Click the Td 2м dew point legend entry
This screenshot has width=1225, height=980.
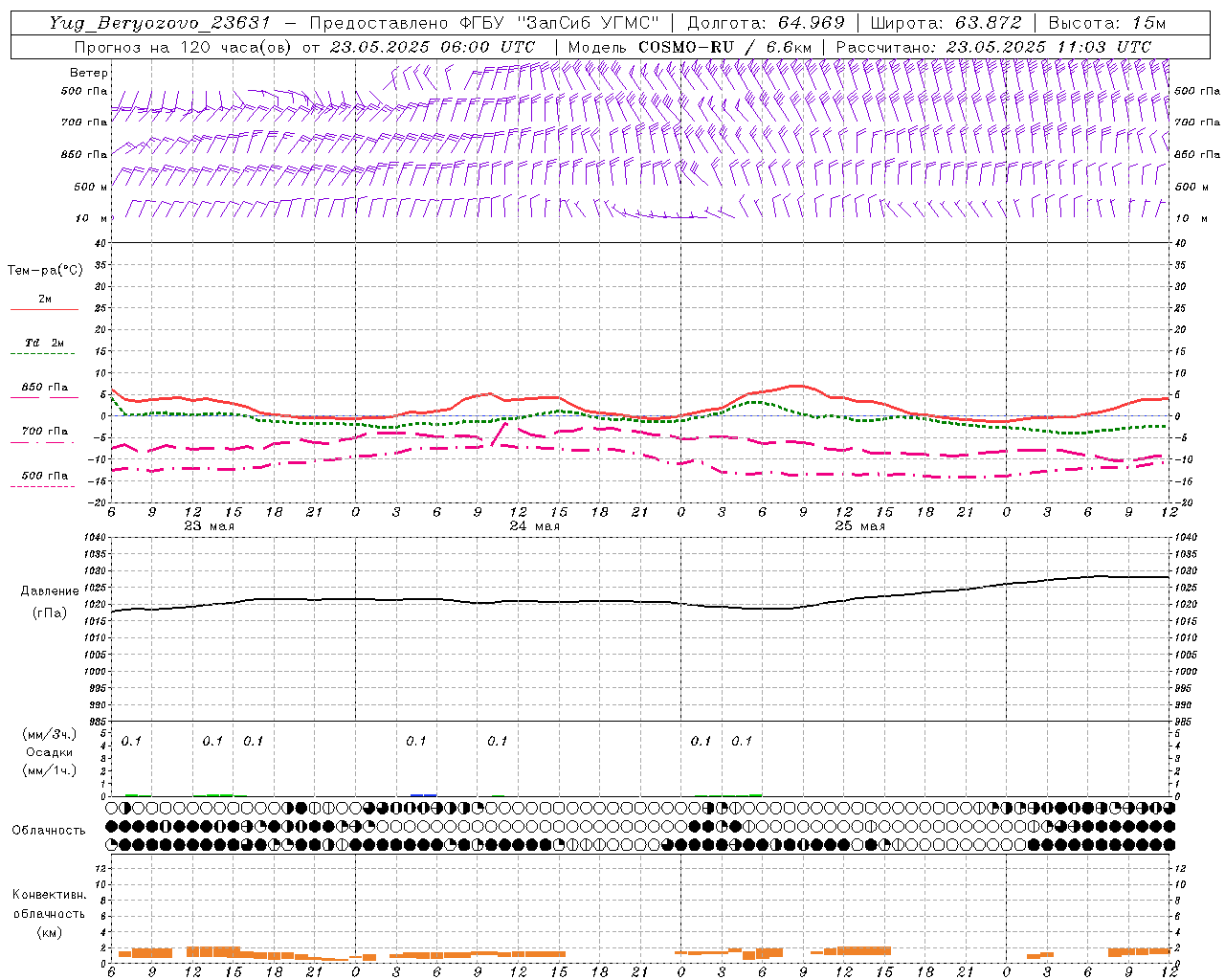(x=44, y=343)
